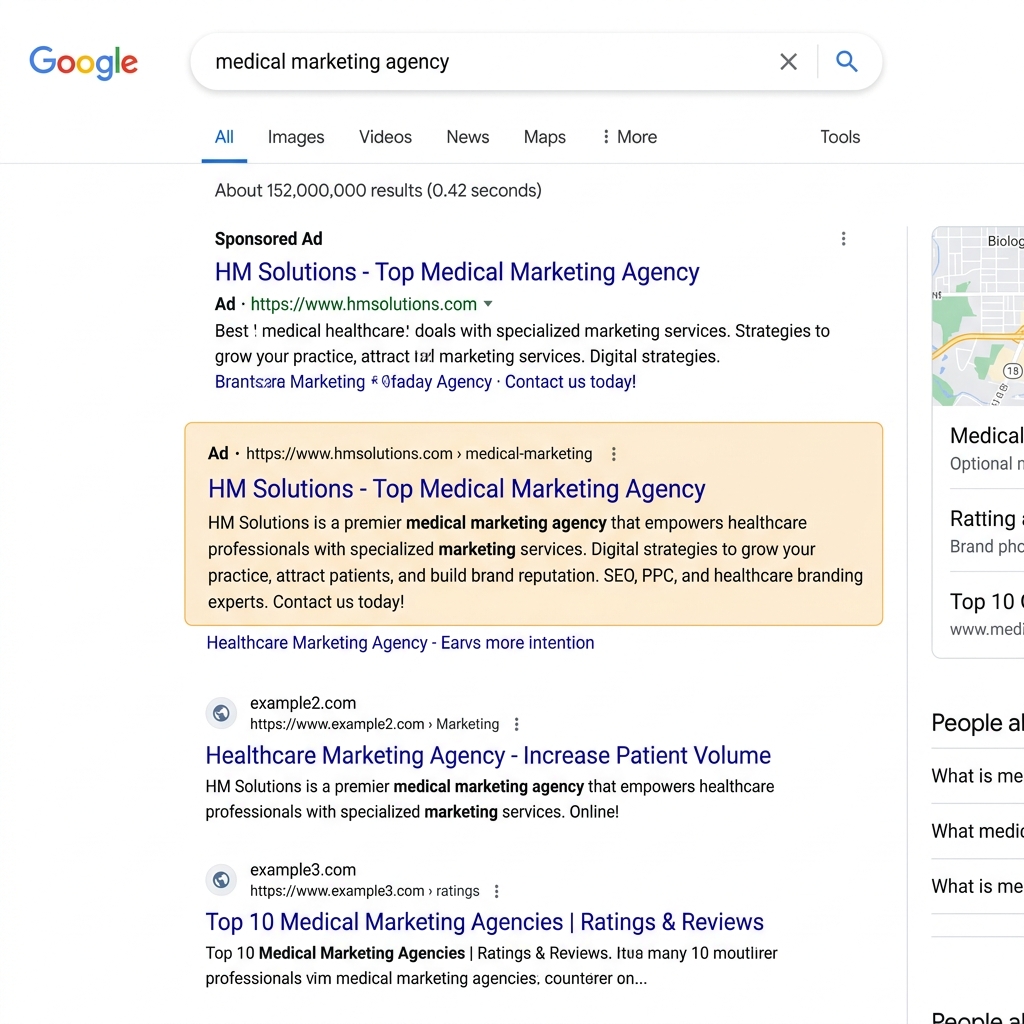
Task: Click the vertical dots icon beside More
Action: click(x=606, y=136)
